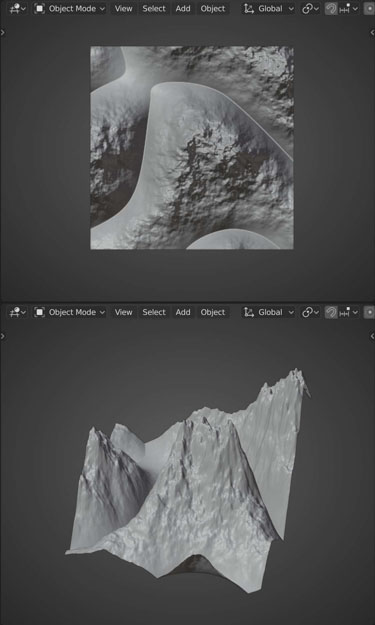
Task: Open Object menu in top viewport header
Action: [213, 8]
